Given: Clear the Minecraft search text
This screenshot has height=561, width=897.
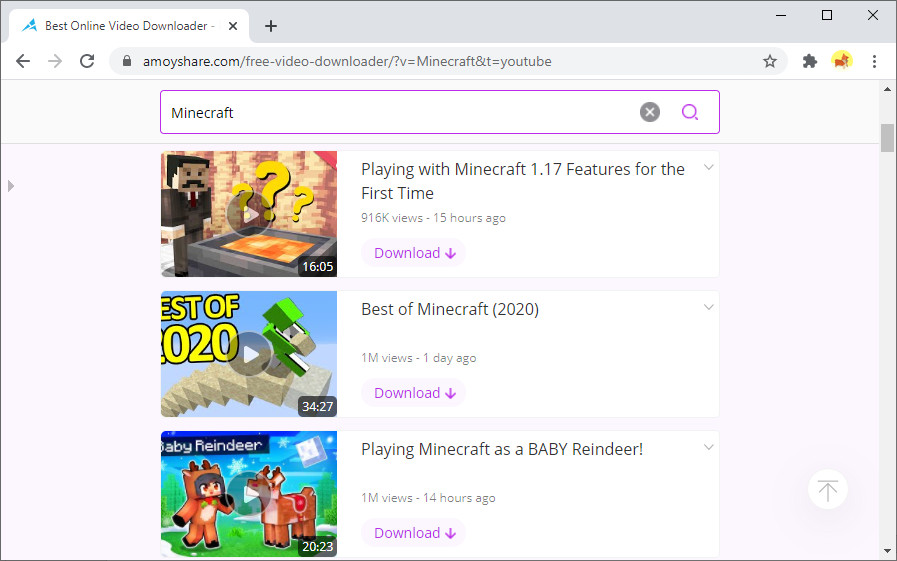Looking at the screenshot, I should pyautogui.click(x=650, y=112).
